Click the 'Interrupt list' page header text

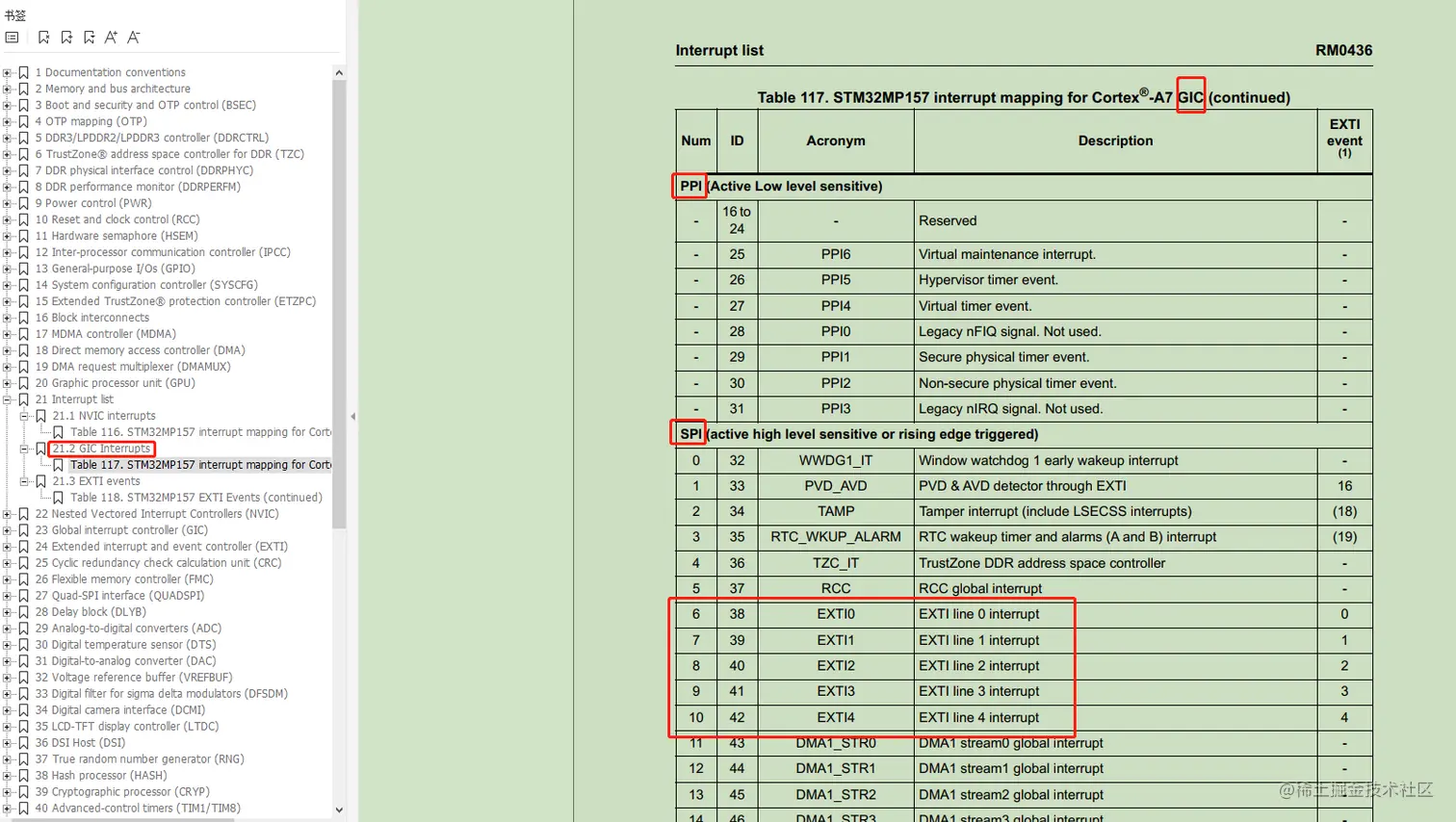[719, 50]
